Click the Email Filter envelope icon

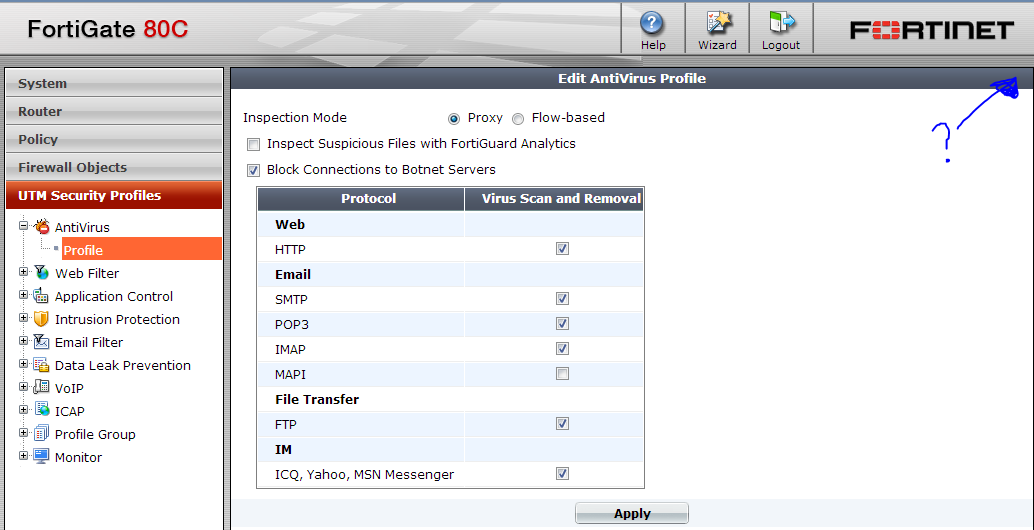41,341
